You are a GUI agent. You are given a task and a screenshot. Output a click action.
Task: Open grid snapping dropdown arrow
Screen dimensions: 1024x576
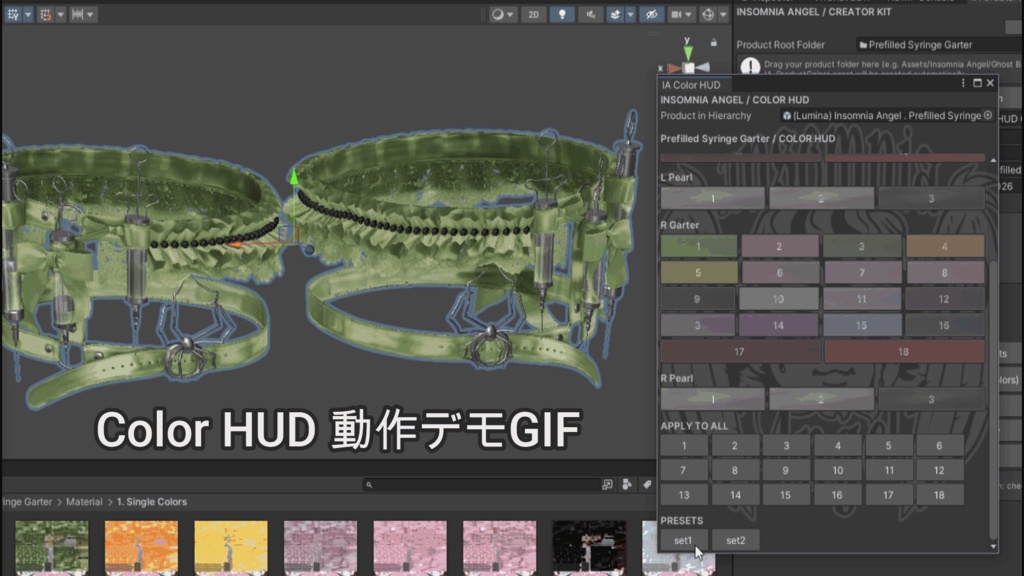28,14
